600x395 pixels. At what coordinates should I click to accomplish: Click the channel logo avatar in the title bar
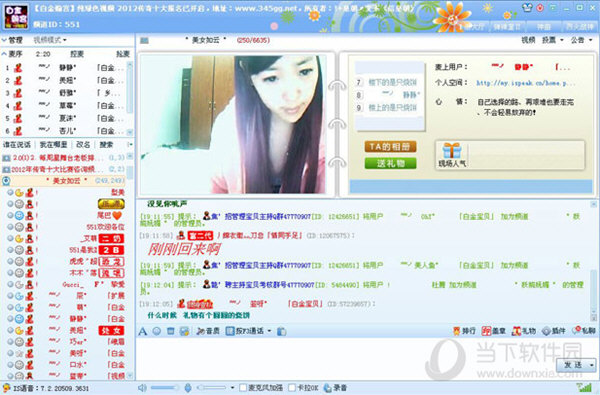click(x=16, y=16)
